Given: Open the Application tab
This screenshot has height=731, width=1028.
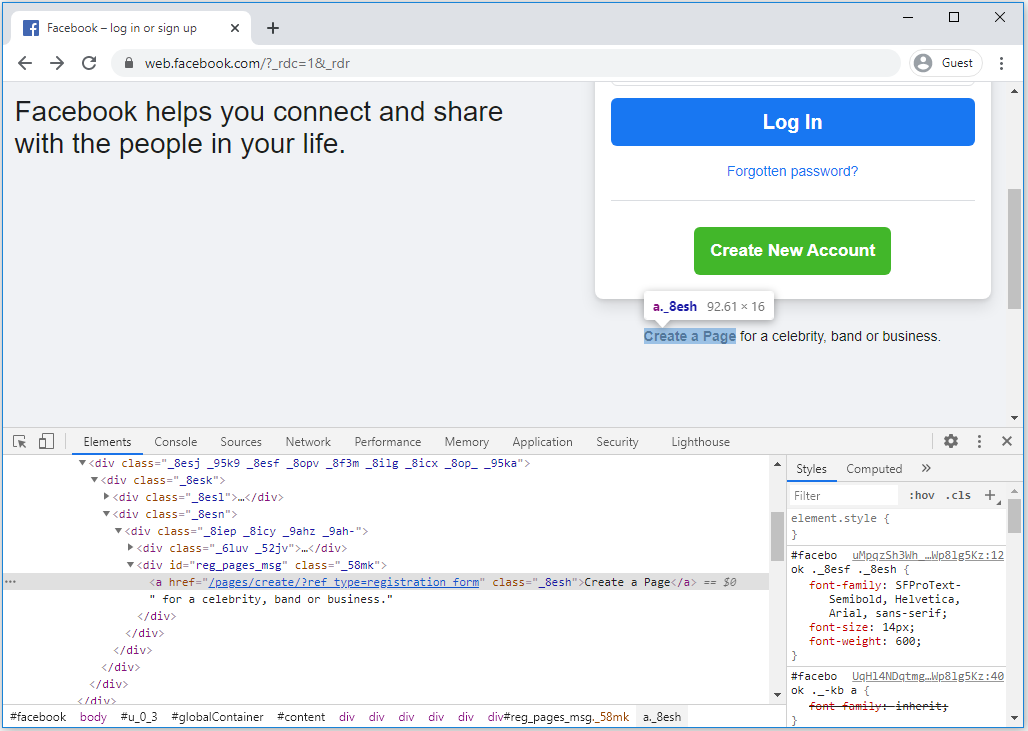Looking at the screenshot, I should pos(542,442).
